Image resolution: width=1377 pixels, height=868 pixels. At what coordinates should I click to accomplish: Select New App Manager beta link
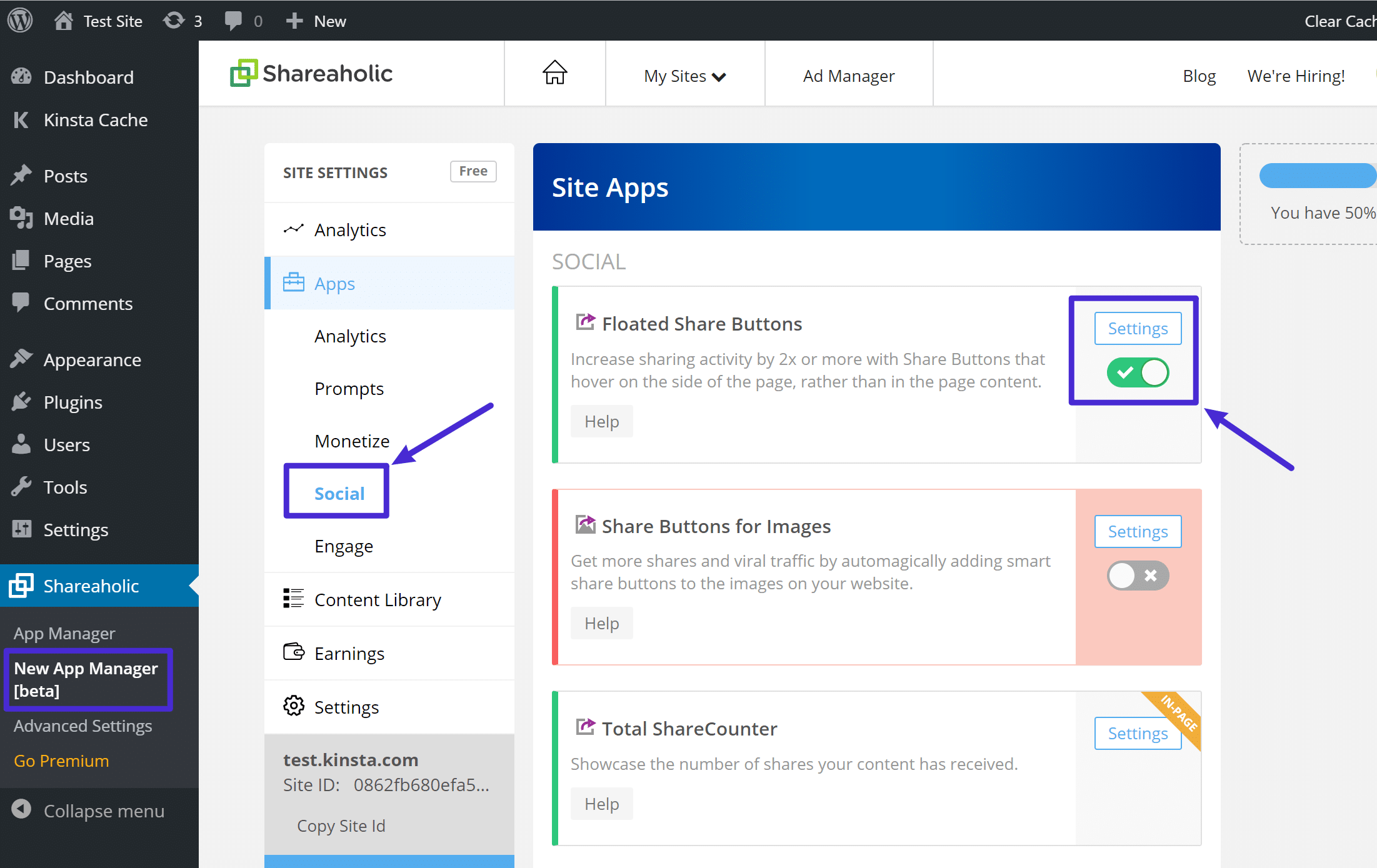point(87,680)
